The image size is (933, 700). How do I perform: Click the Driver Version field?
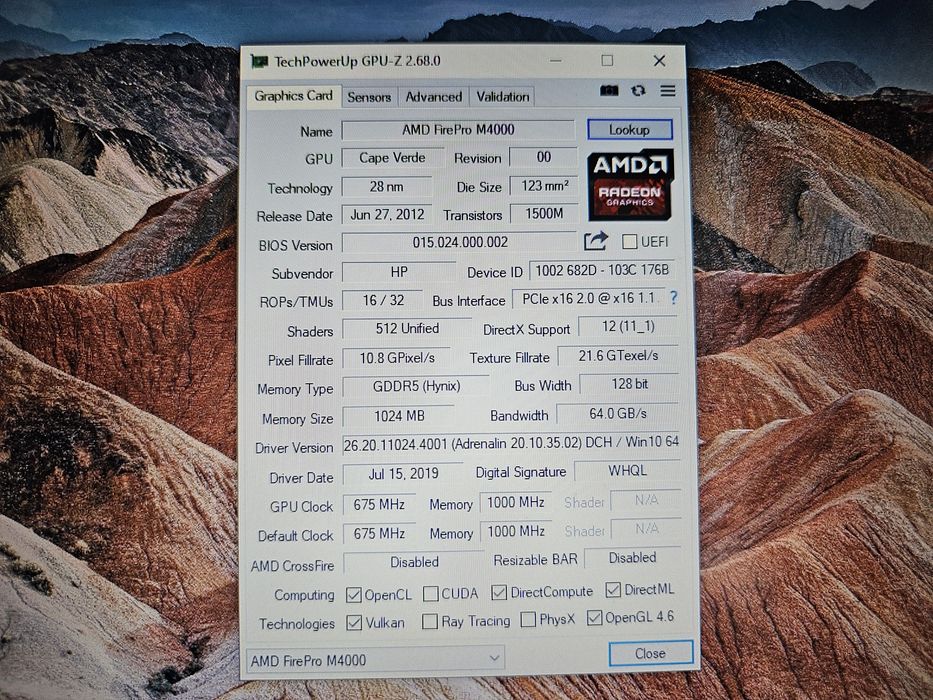click(511, 443)
